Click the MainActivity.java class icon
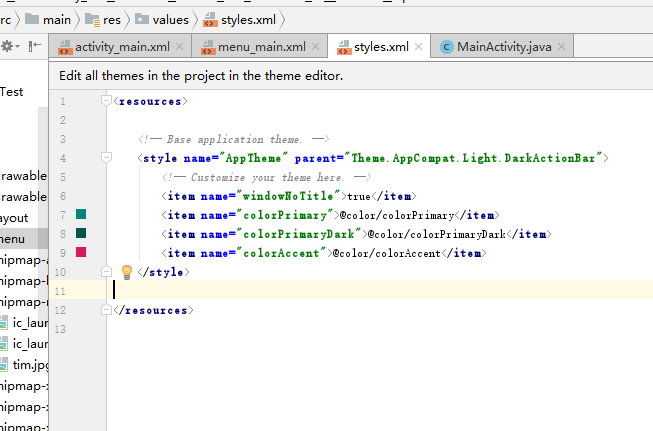 pos(446,47)
